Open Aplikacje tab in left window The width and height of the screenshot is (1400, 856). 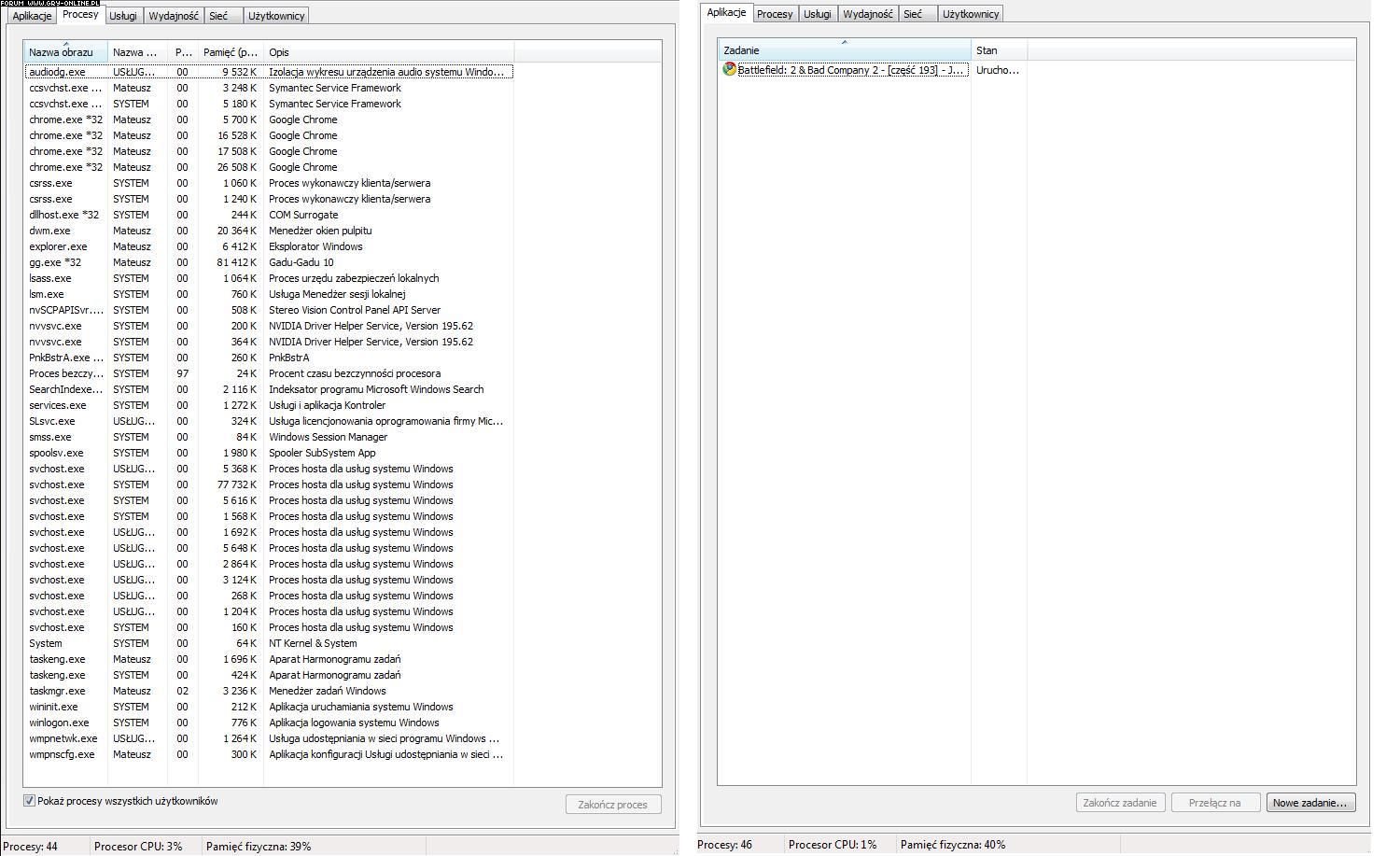coord(32,16)
